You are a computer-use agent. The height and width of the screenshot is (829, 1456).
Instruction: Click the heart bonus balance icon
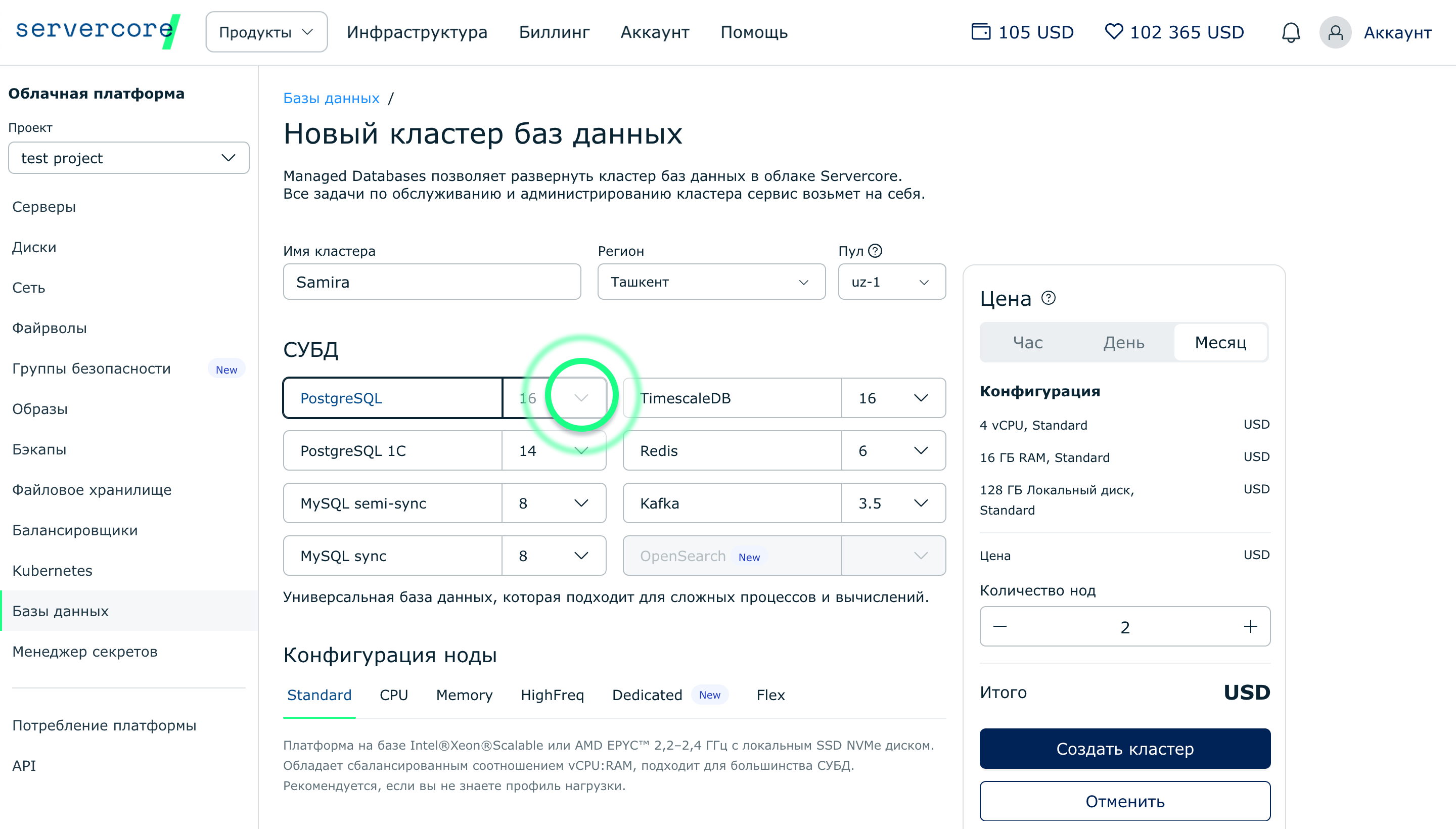tap(1113, 31)
